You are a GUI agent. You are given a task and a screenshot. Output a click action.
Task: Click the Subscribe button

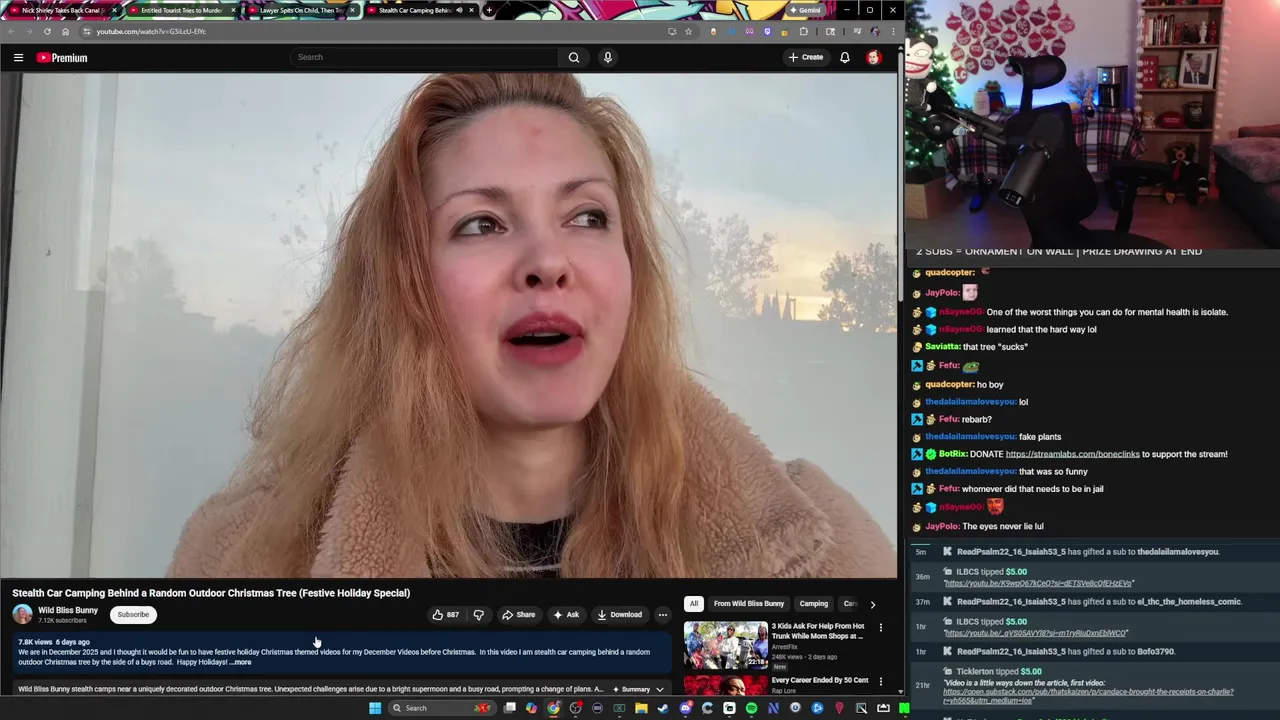pyautogui.click(x=133, y=615)
